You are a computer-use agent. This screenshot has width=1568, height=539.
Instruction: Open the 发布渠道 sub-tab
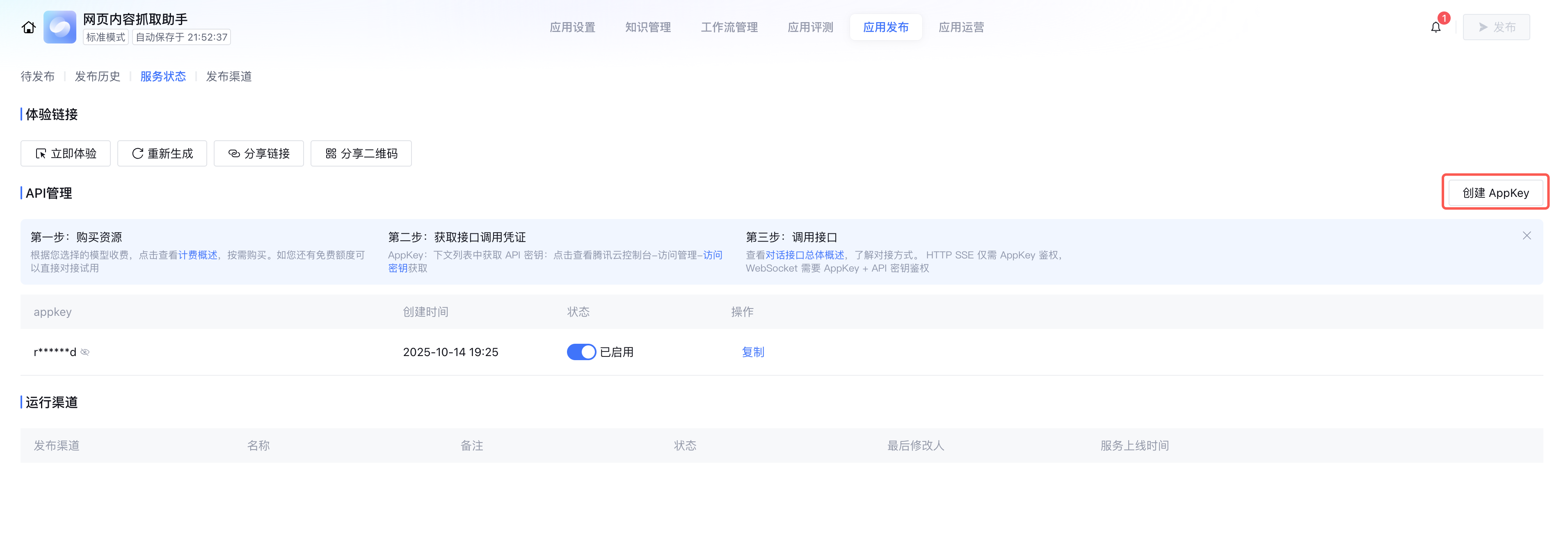tap(229, 77)
